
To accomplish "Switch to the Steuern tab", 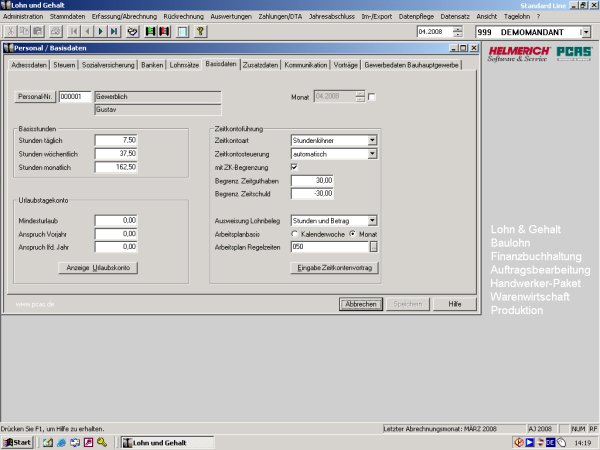I will point(64,65).
